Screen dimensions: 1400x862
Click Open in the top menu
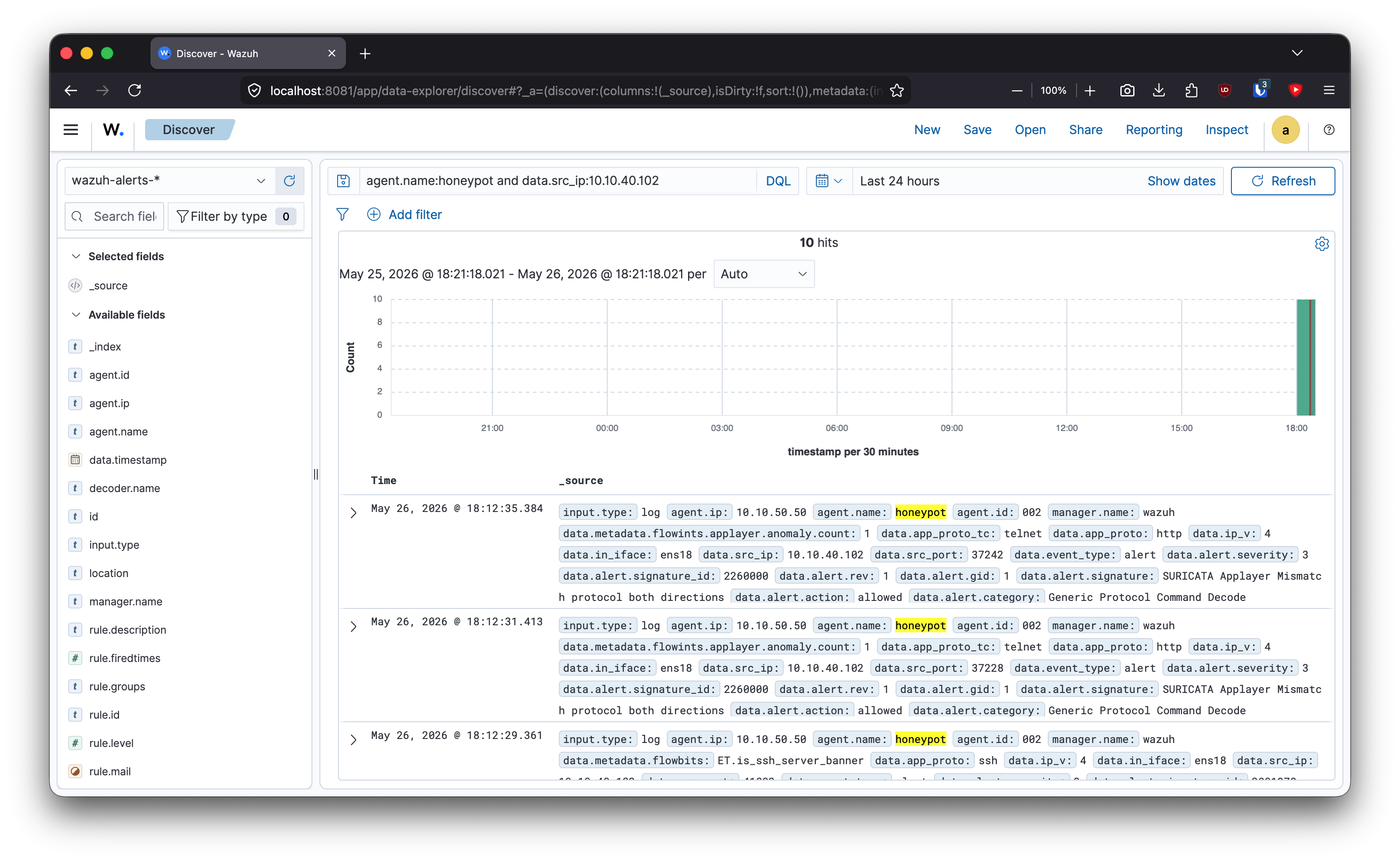point(1030,130)
